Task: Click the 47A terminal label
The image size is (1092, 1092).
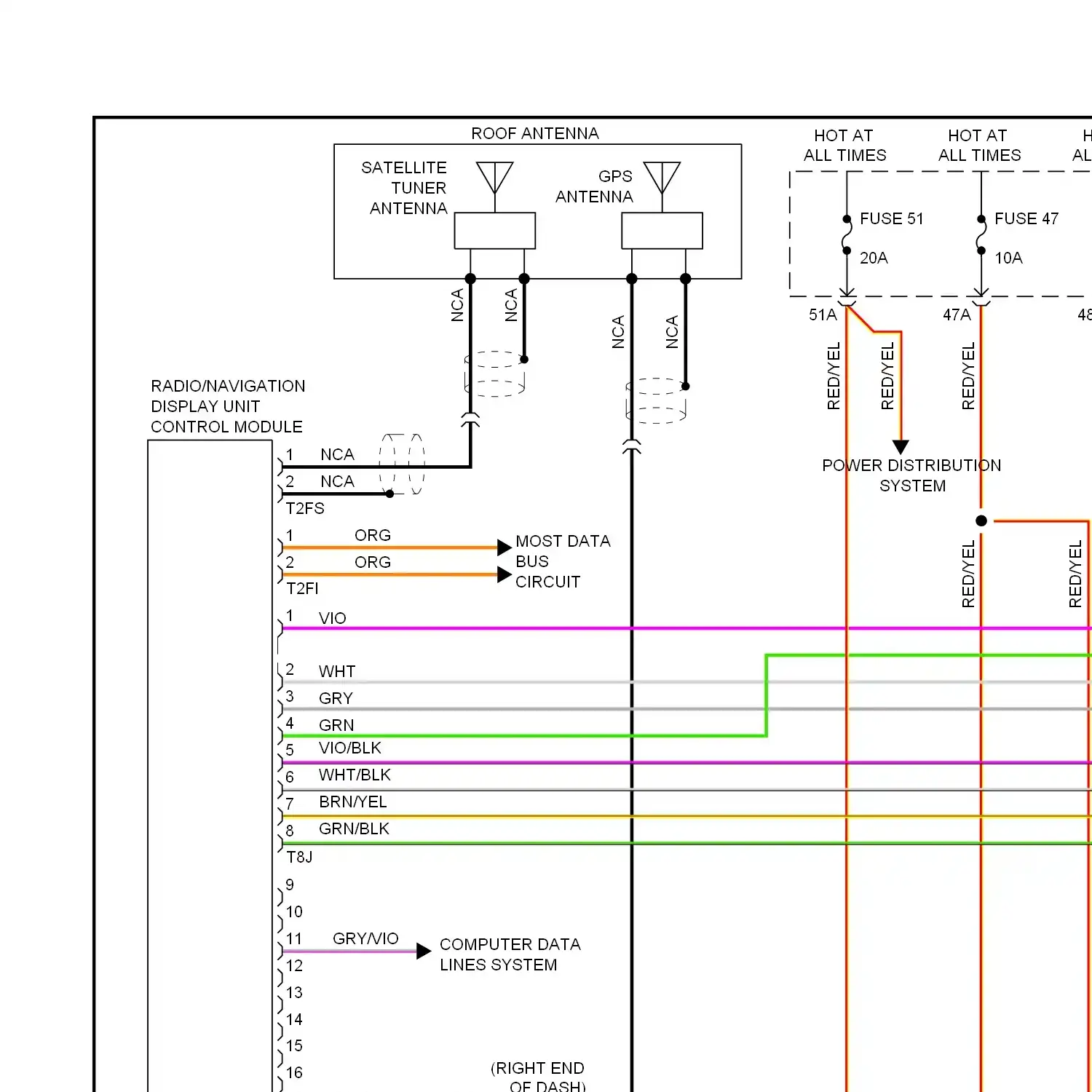Action: click(957, 314)
